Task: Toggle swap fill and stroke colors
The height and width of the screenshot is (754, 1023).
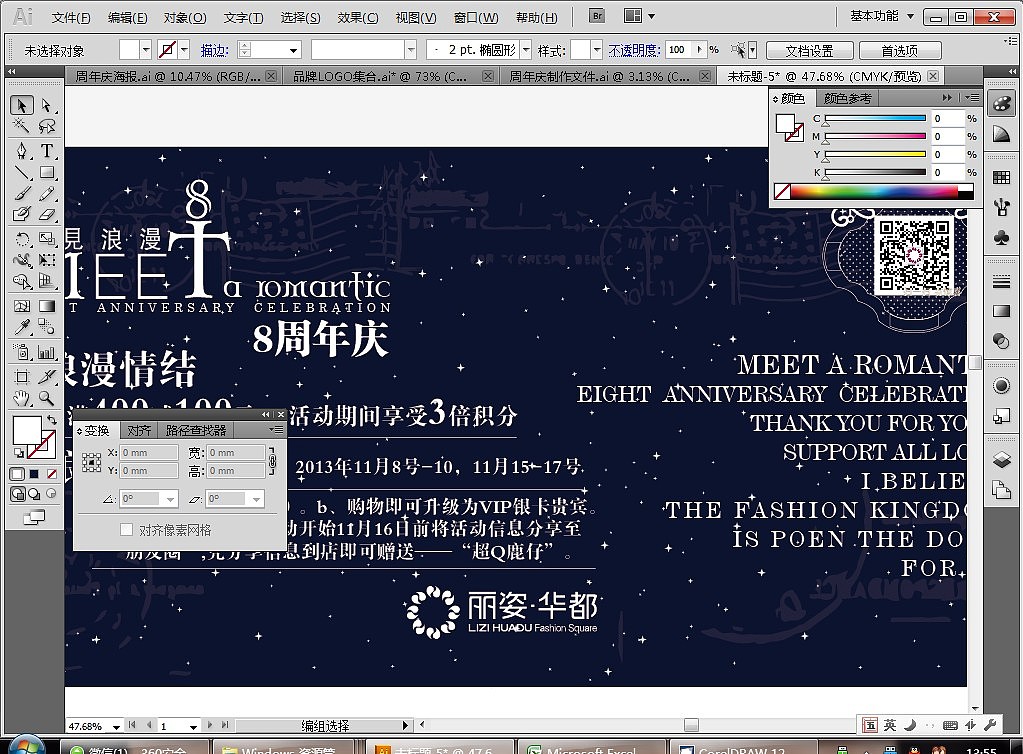Action: (x=52, y=419)
